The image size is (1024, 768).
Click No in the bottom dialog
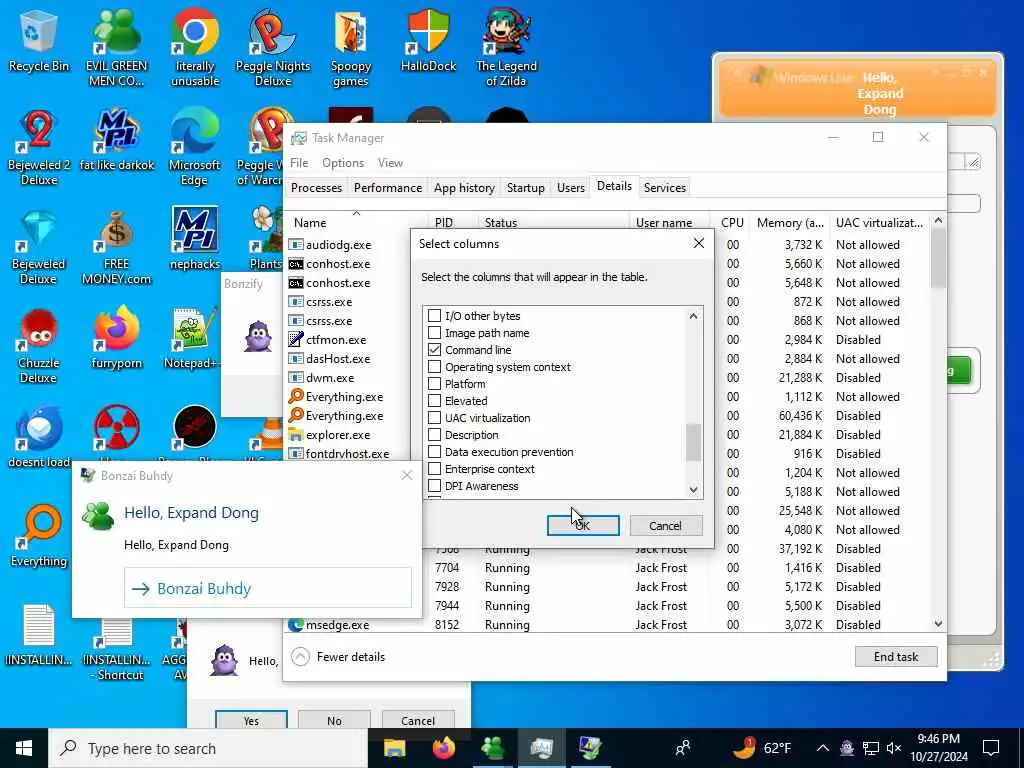[x=334, y=720]
